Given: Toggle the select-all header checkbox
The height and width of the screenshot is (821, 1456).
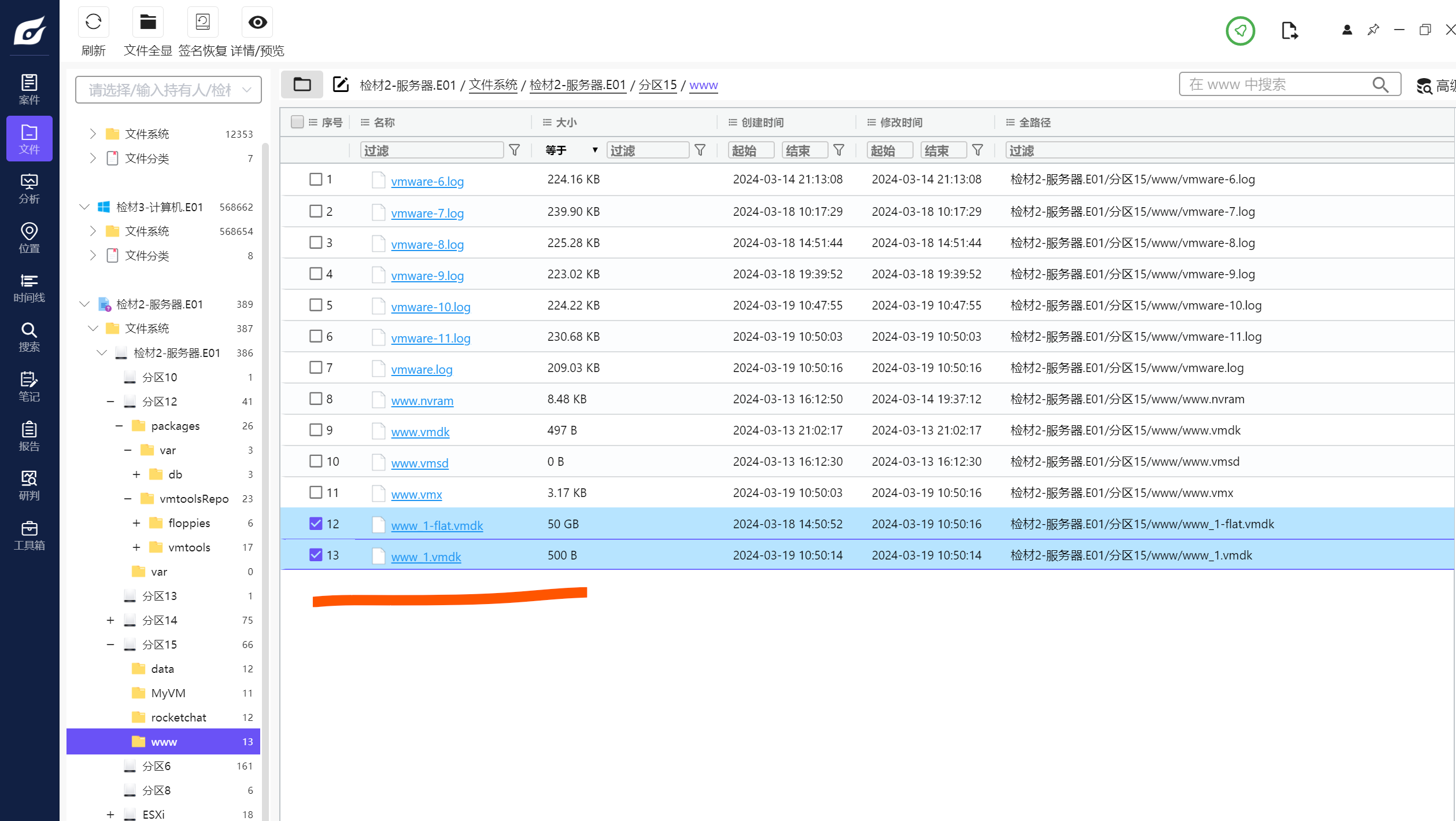Looking at the screenshot, I should pos(297,122).
